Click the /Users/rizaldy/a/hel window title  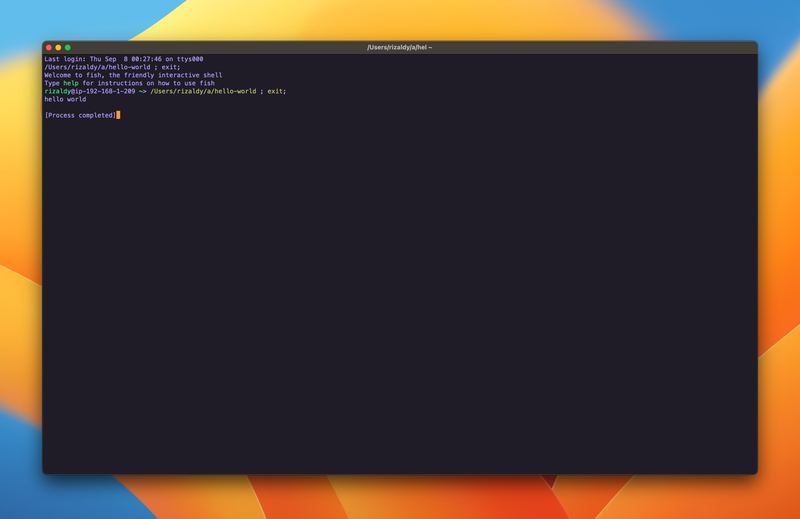point(399,47)
